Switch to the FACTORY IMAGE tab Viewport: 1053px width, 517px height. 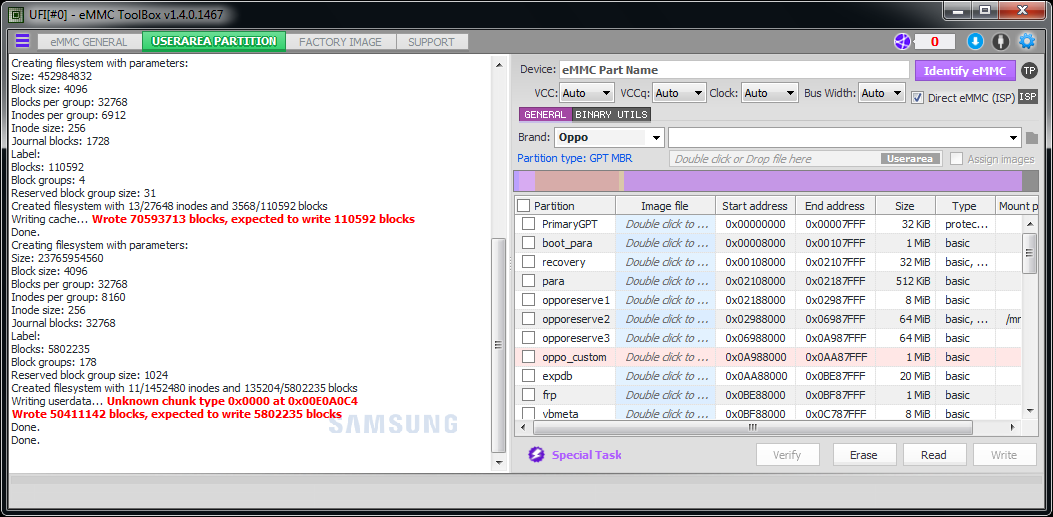[x=340, y=42]
